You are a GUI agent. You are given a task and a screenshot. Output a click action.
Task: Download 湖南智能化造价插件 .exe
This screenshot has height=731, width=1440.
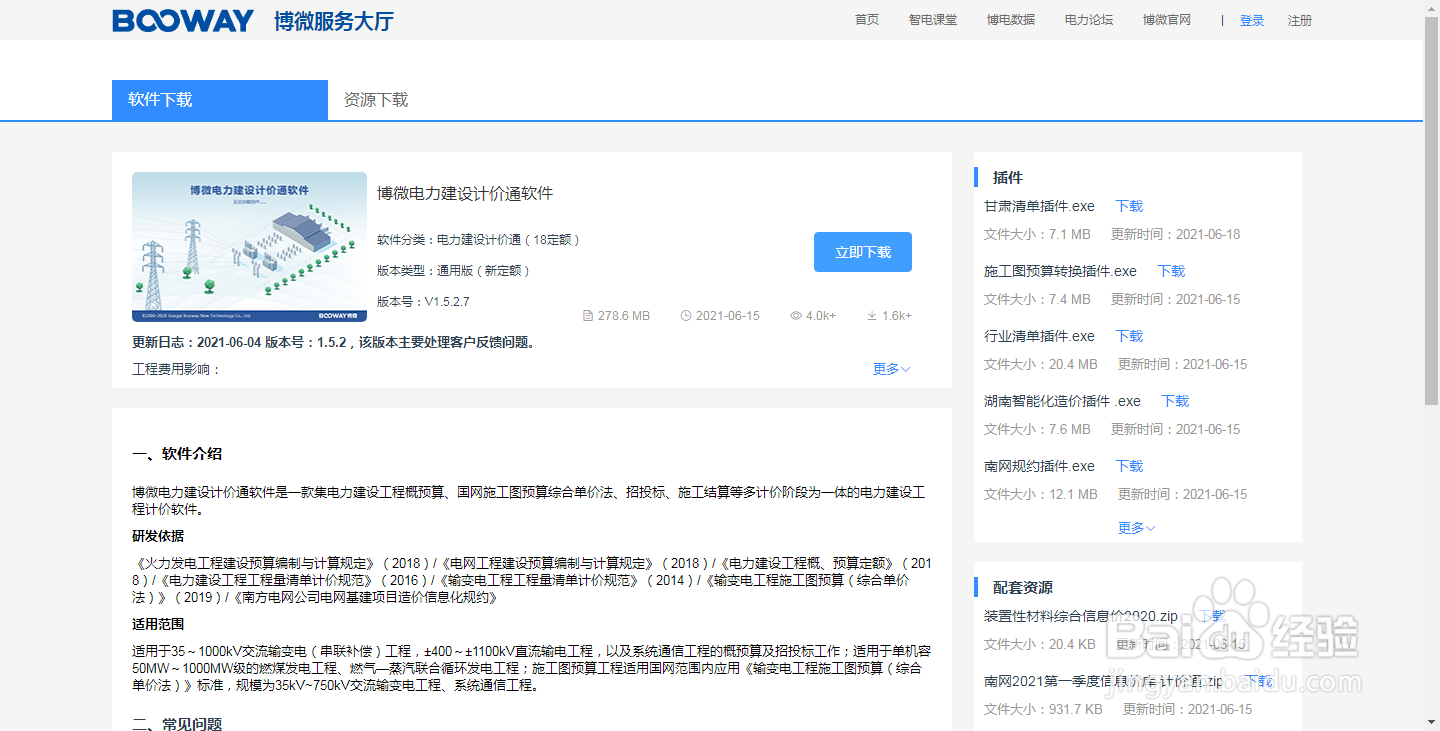(x=1175, y=401)
